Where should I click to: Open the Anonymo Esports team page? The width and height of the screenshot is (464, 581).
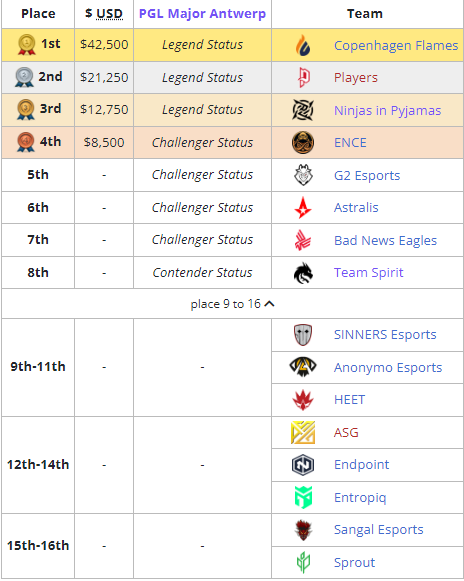(388, 368)
